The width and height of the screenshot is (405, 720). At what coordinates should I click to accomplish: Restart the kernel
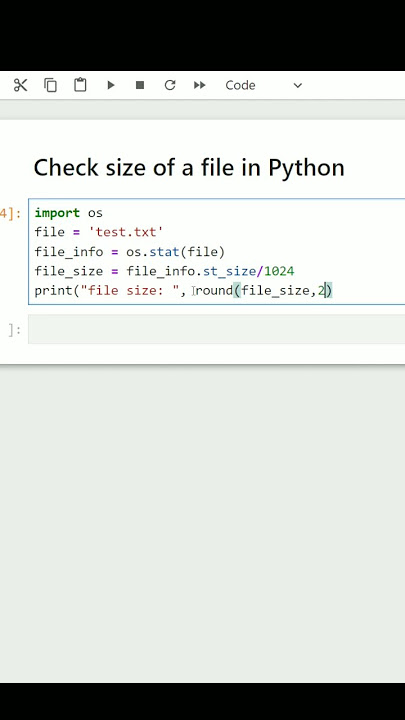170,85
